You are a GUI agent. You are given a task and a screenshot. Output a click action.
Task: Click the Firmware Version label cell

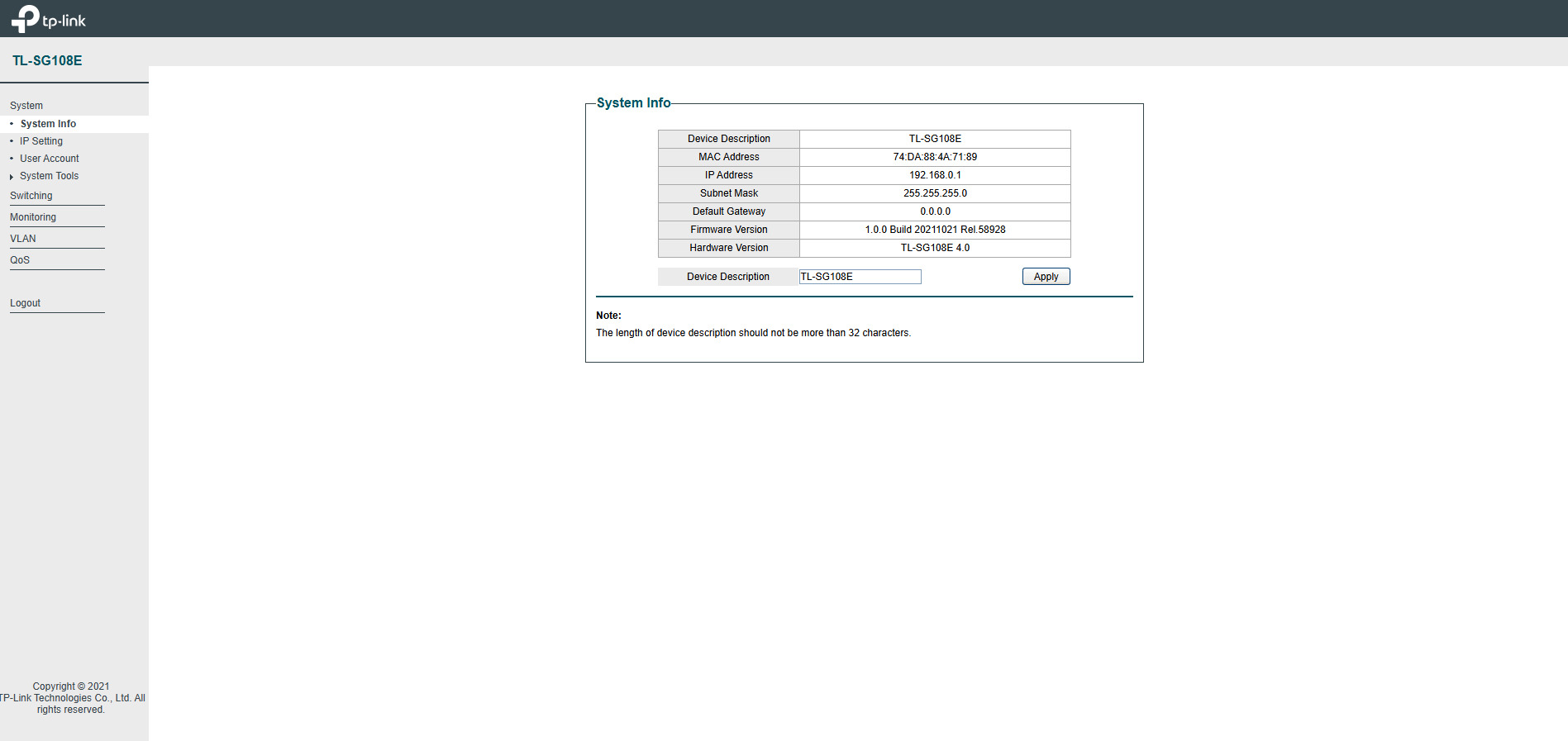pos(729,230)
